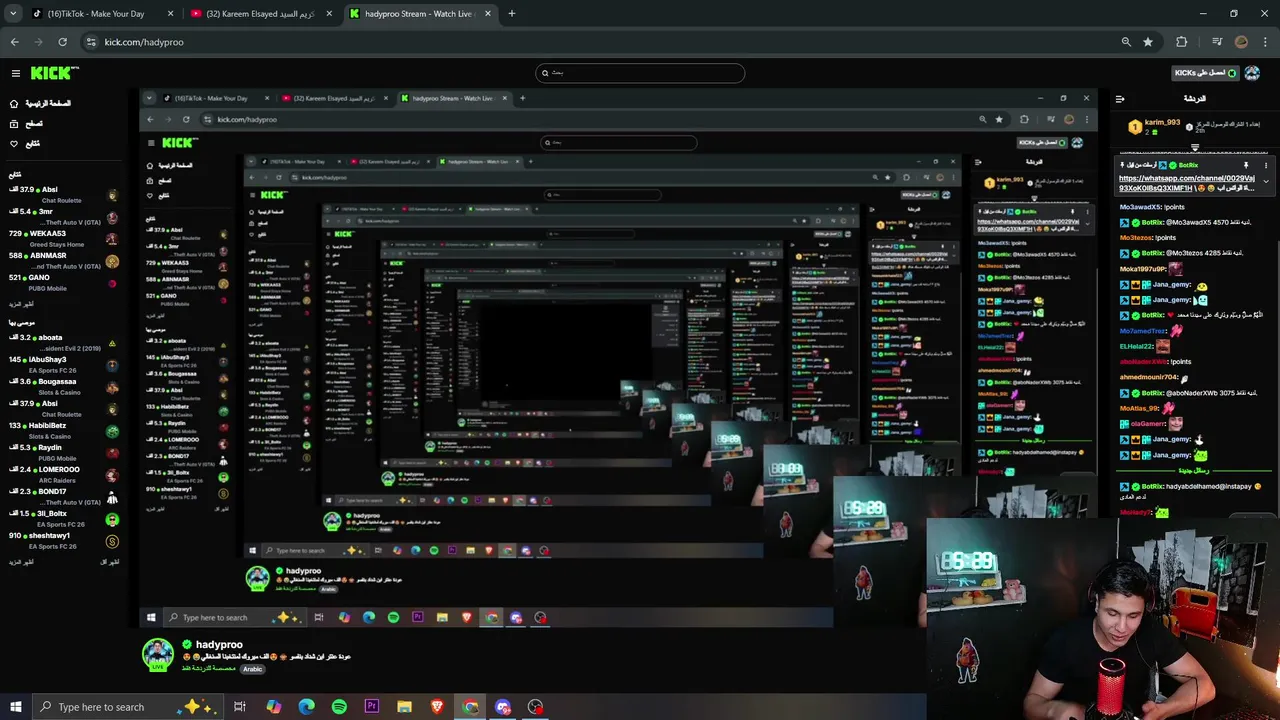This screenshot has width=1280, height=720.
Task: Expand show more below GANO in outermost sidebar
Action: [x=21, y=304]
